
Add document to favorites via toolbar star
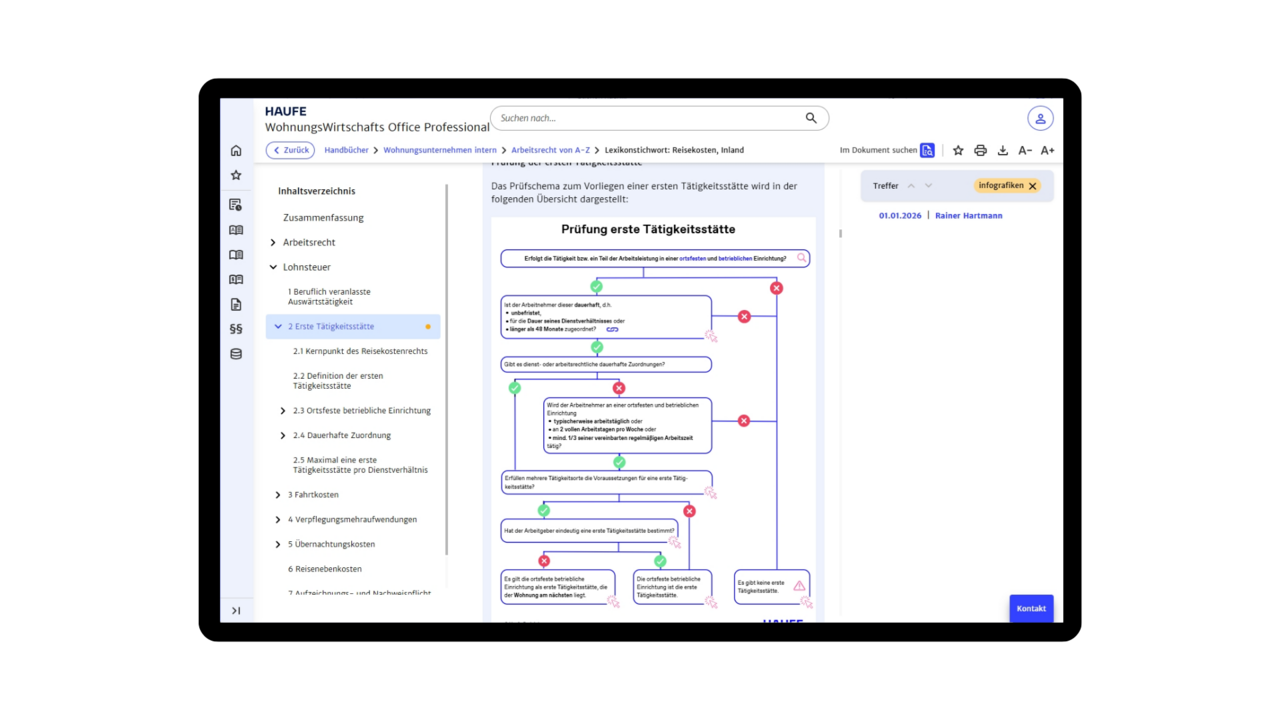tap(958, 151)
